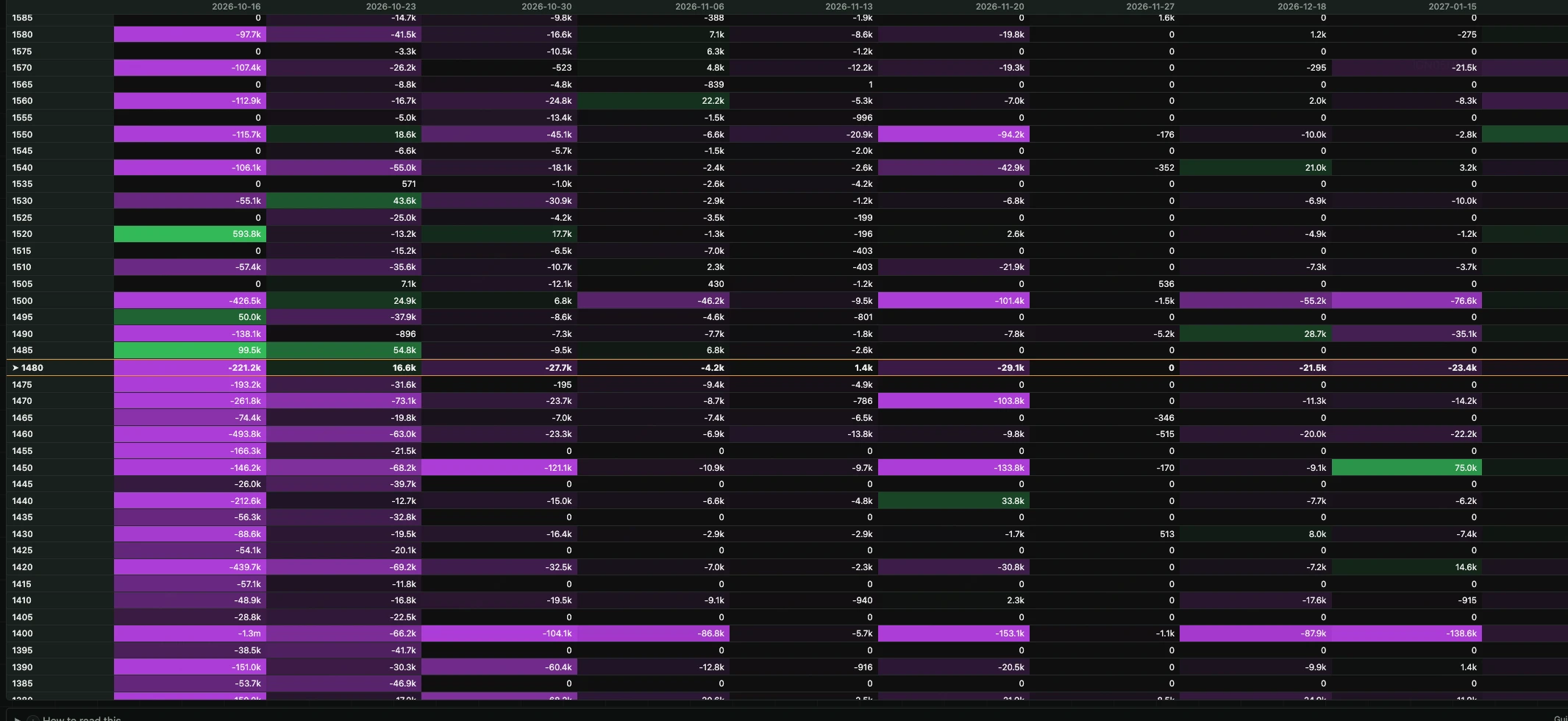Click the 17.7k cell in row 1520

click(499, 234)
